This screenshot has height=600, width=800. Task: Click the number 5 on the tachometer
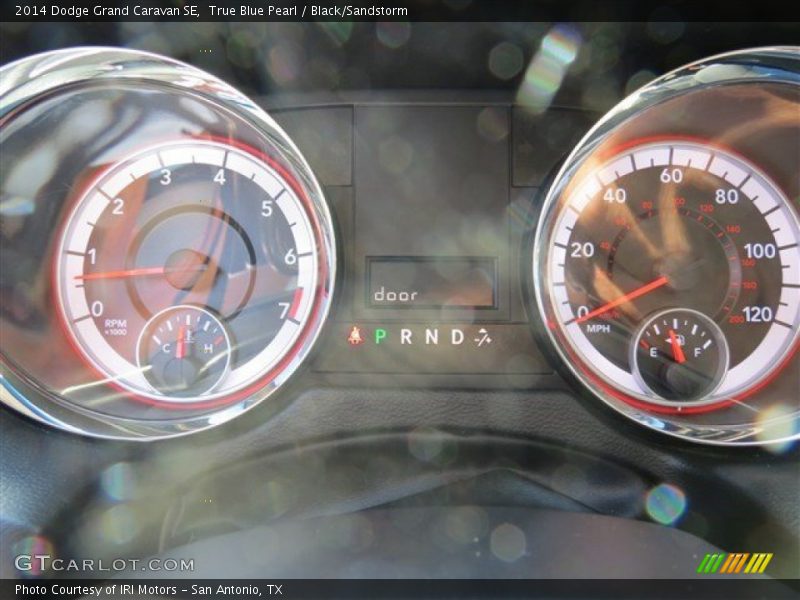[267, 208]
